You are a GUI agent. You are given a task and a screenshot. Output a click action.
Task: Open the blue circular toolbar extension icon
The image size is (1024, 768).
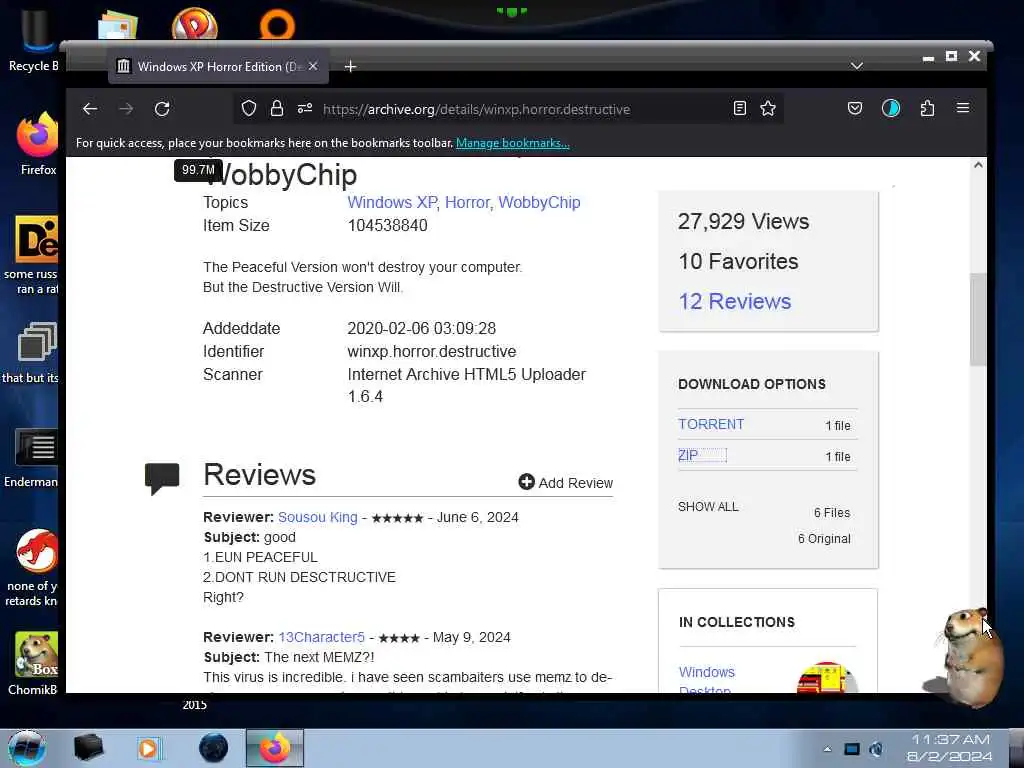point(891,108)
